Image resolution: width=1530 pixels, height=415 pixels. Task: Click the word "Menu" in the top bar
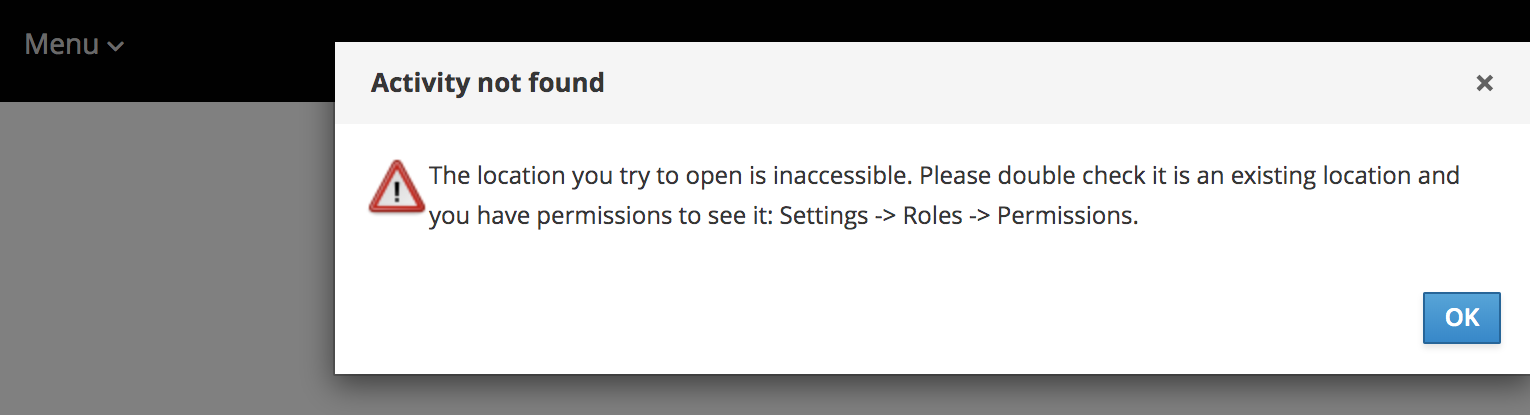coord(61,45)
